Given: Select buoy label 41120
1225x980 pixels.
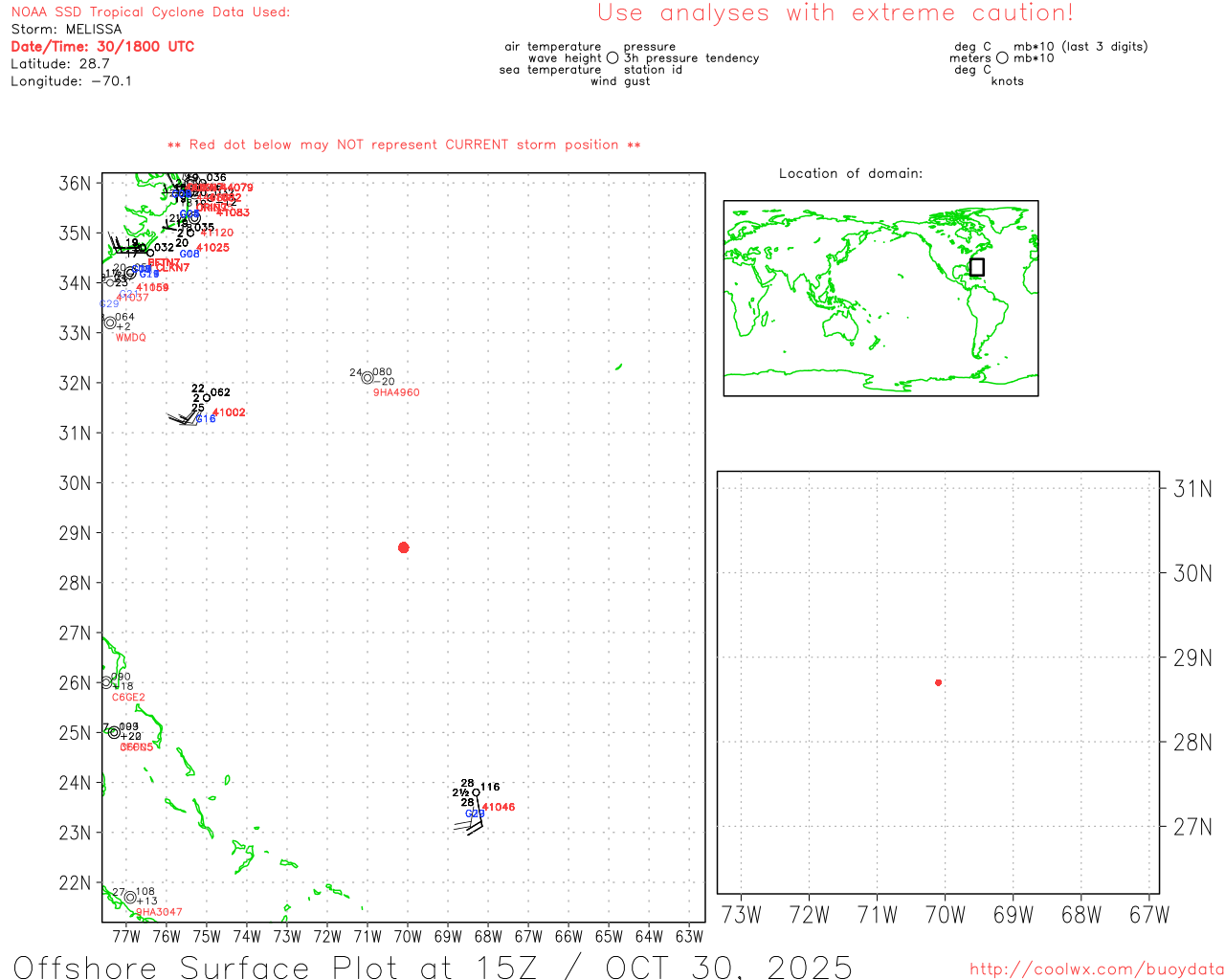Looking at the screenshot, I should [x=217, y=233].
